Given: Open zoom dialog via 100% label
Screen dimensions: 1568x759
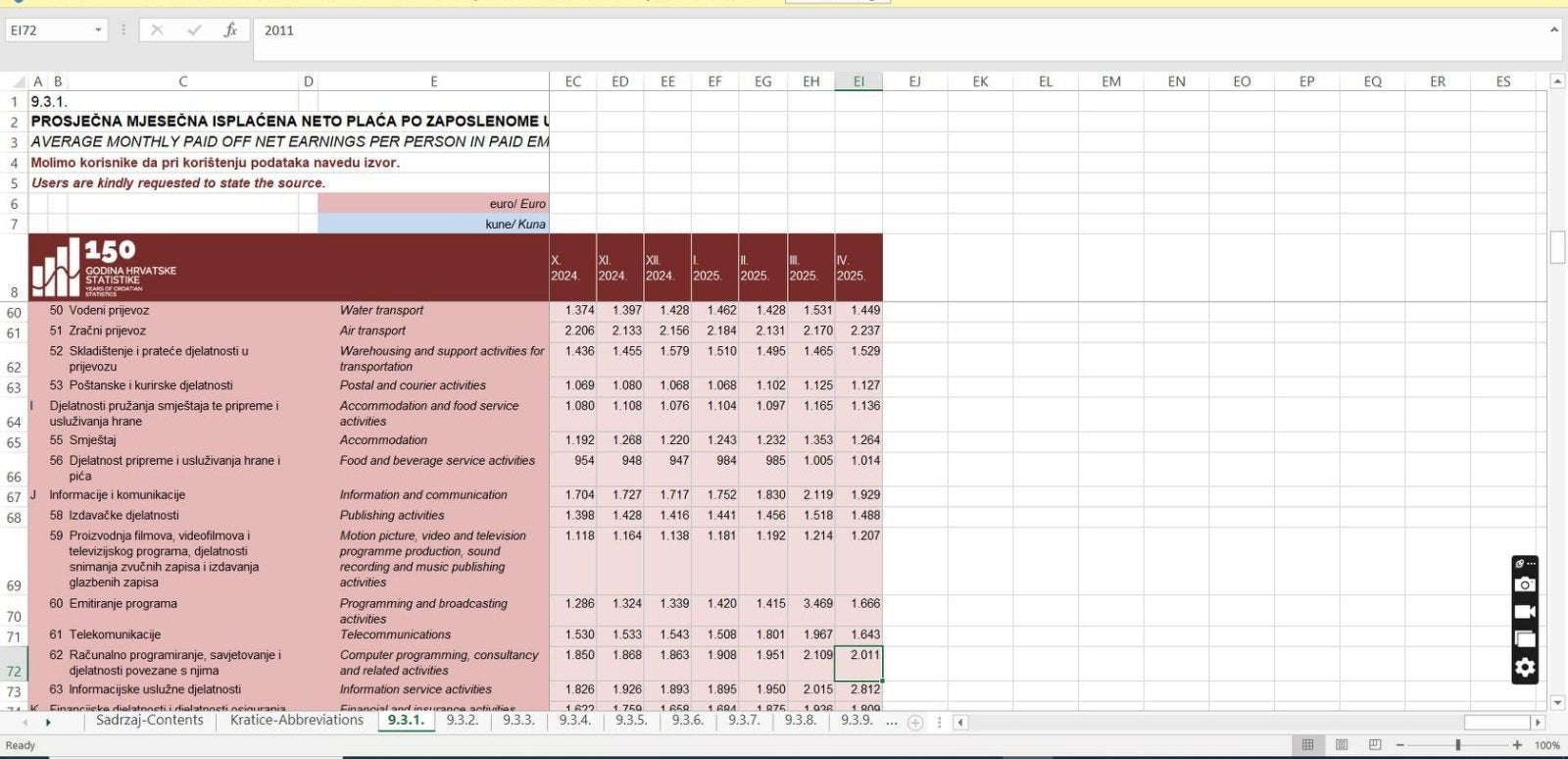Looking at the screenshot, I should tap(1547, 745).
